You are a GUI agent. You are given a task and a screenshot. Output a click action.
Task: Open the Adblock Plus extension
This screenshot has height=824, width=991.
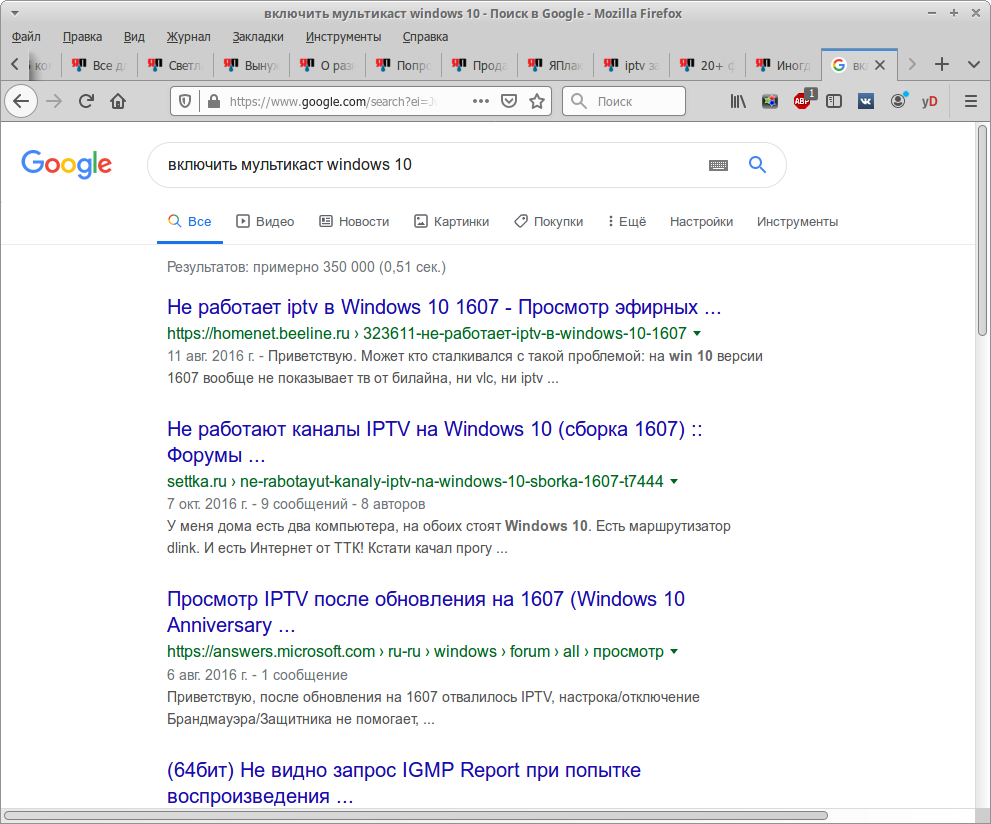point(803,100)
